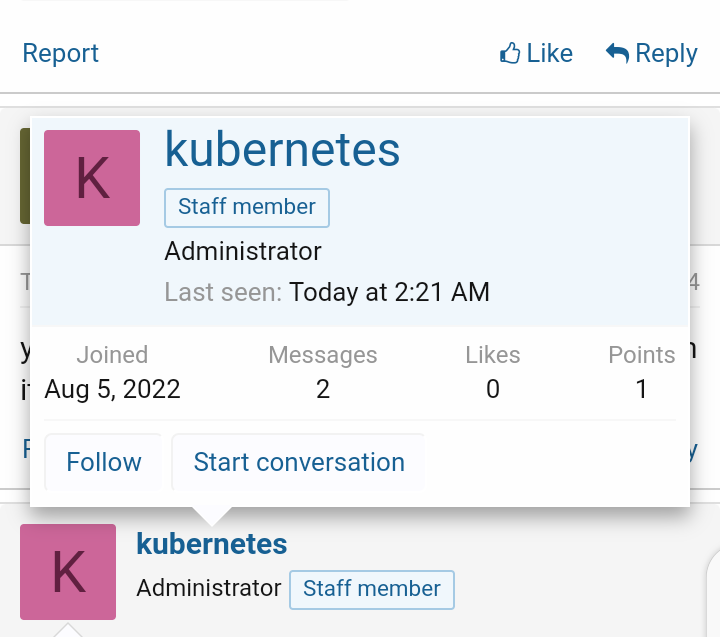View the messages count of 2

coord(323,389)
